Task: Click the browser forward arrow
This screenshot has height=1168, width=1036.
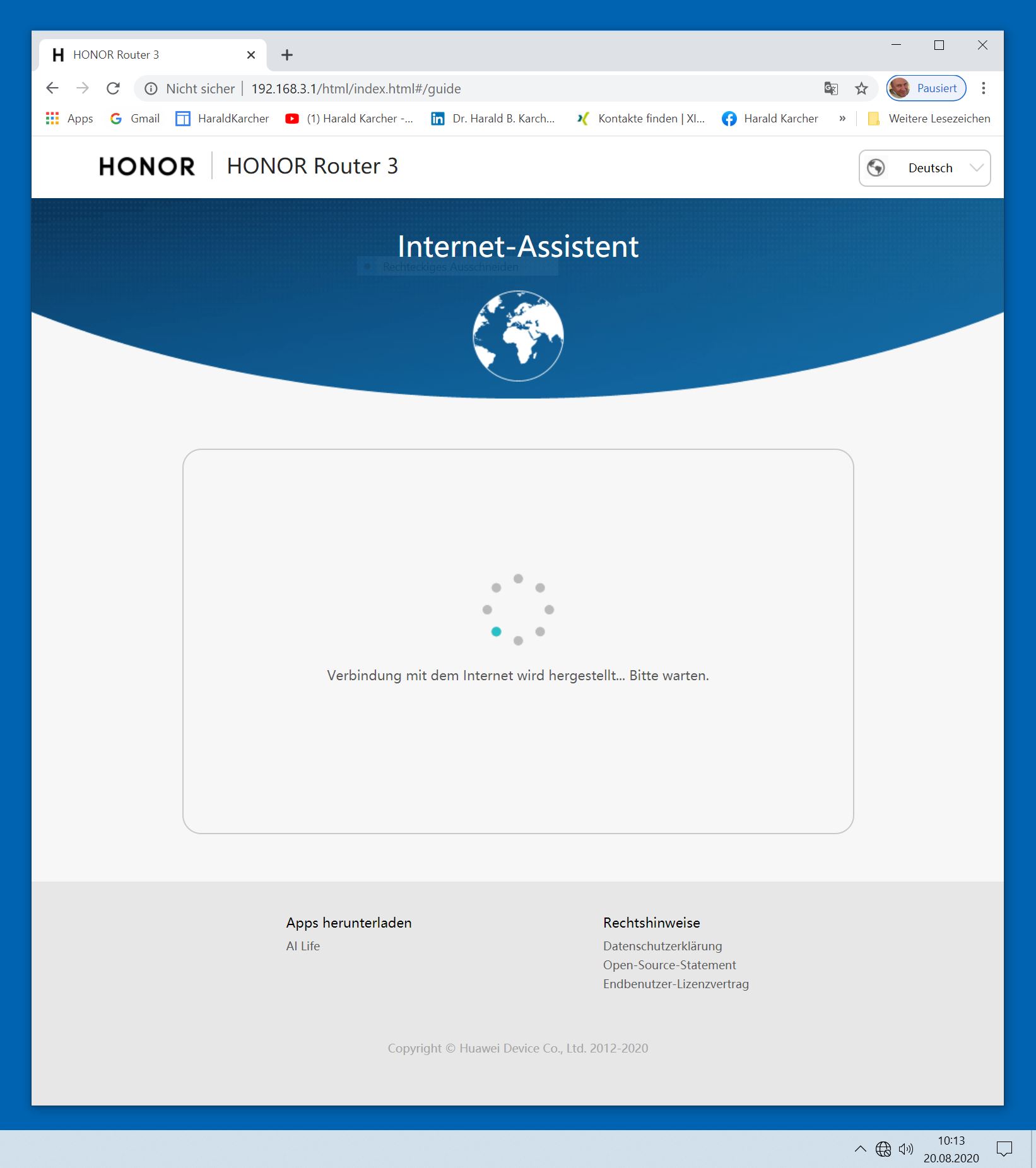Action: click(x=83, y=88)
